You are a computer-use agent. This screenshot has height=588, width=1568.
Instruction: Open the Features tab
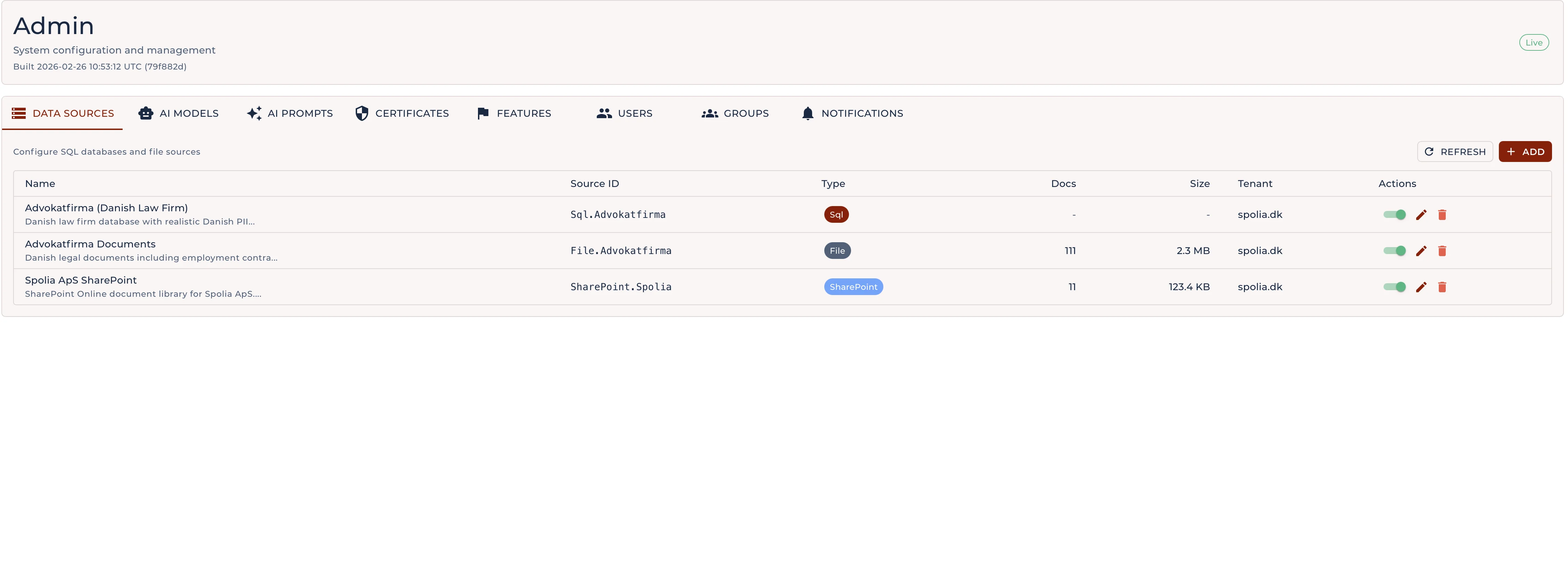pyautogui.click(x=514, y=113)
